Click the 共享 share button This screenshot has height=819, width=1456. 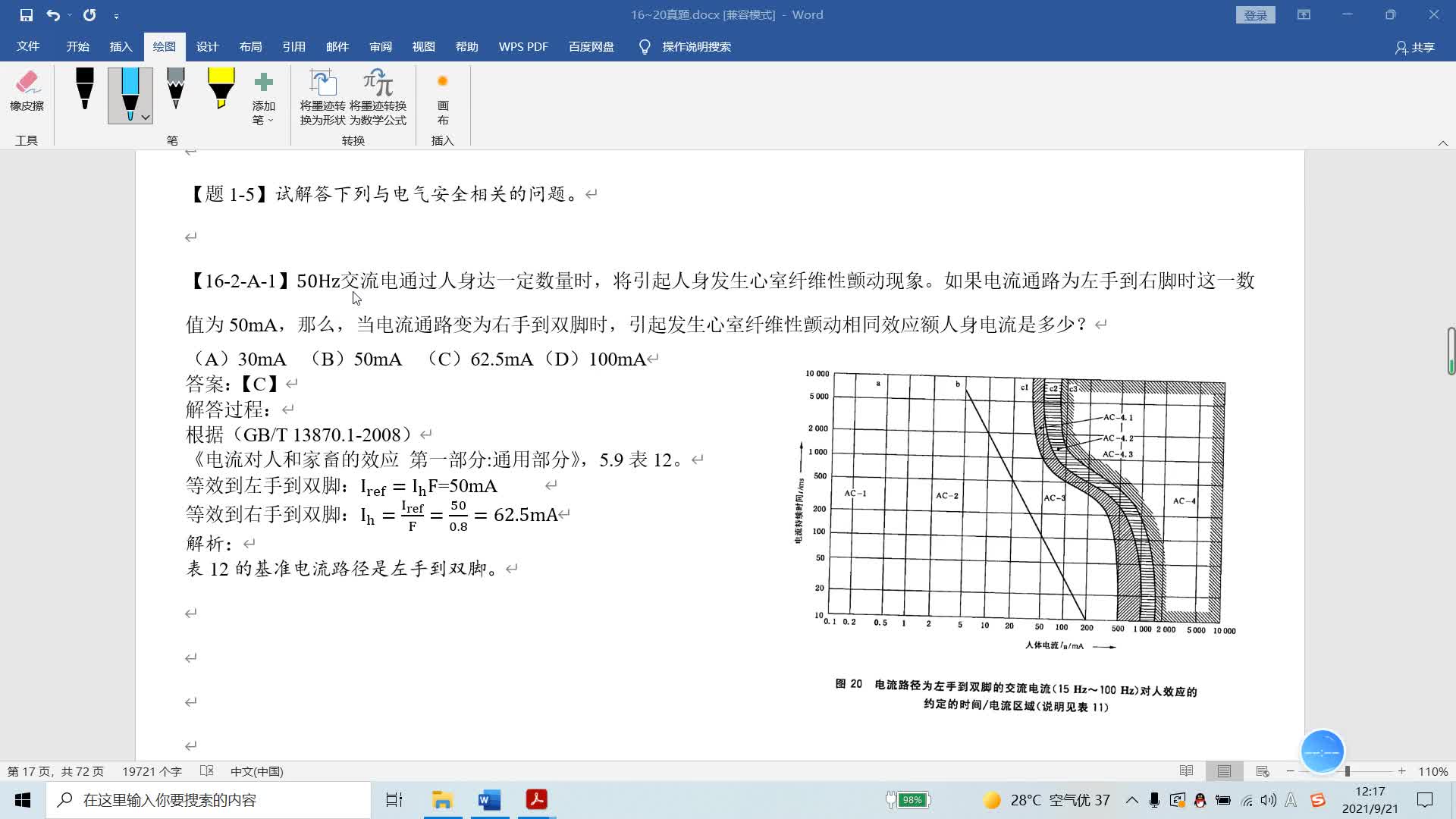(1415, 47)
